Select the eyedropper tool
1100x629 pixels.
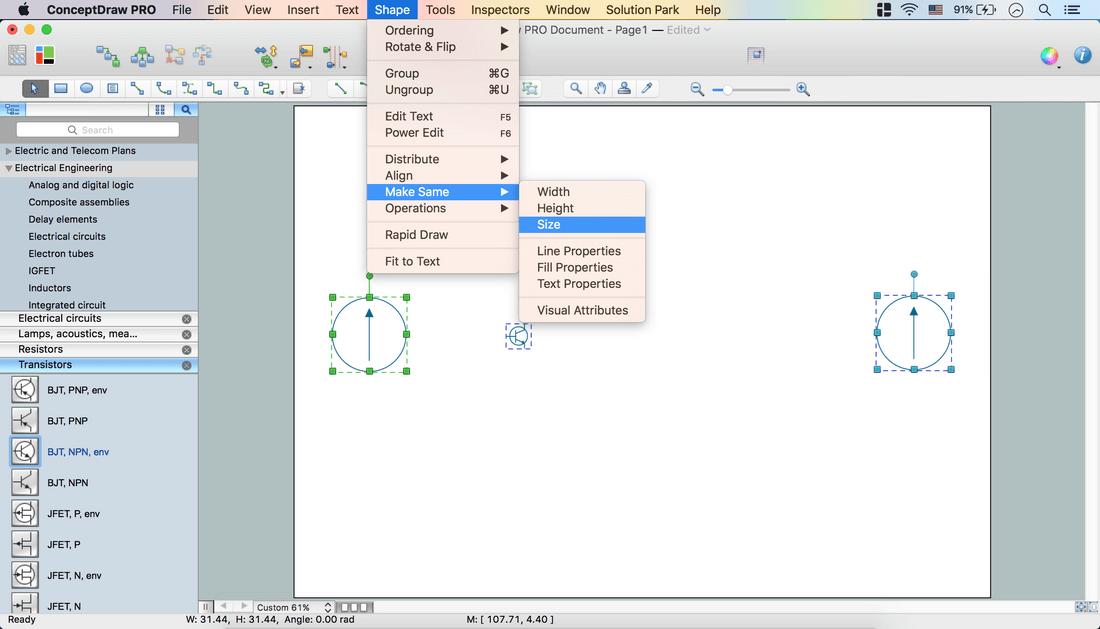(648, 89)
